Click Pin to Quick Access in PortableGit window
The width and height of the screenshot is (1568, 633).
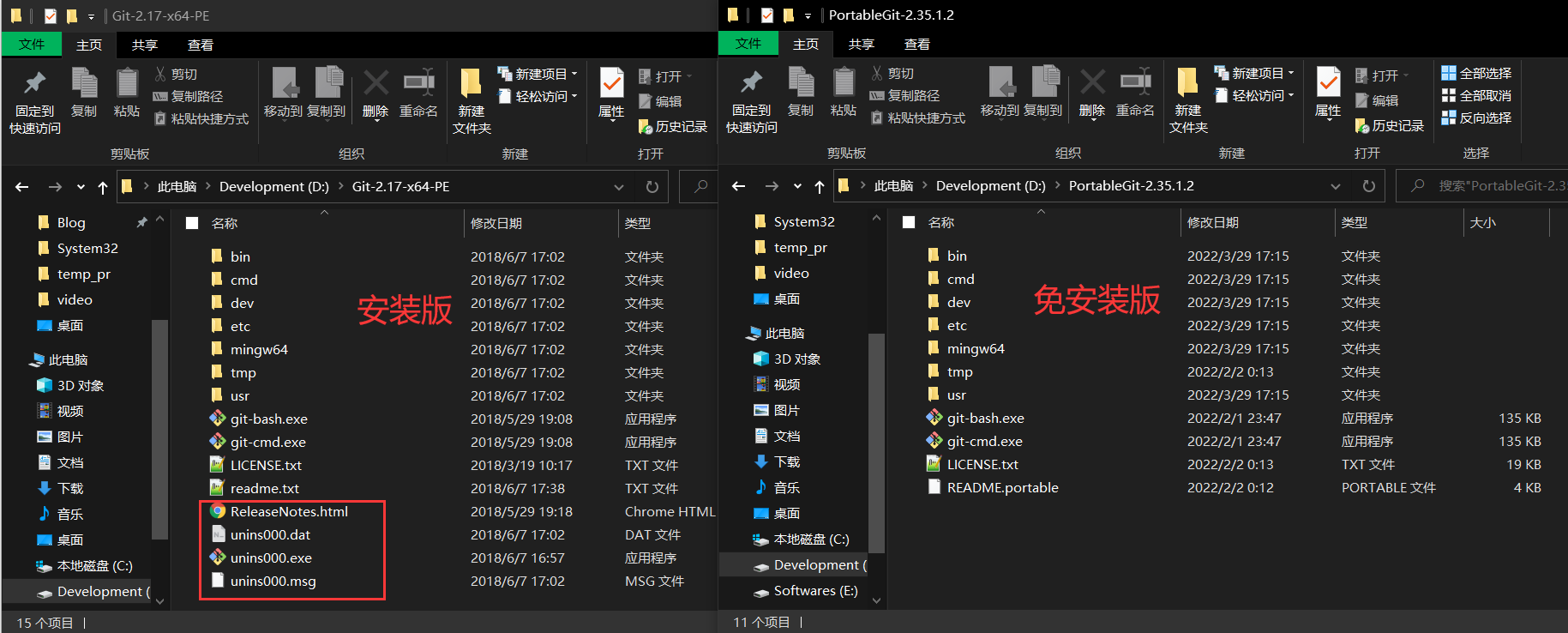(x=751, y=99)
